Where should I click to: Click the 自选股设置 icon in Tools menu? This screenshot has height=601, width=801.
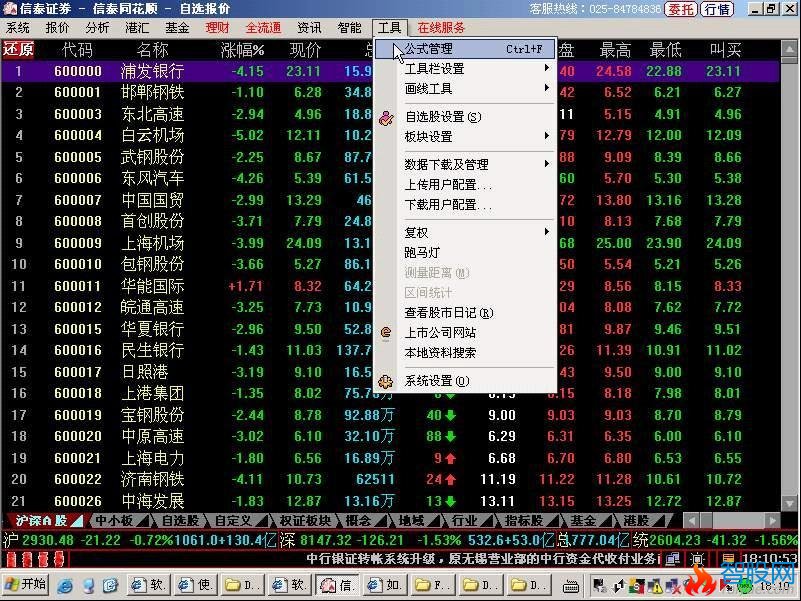(x=387, y=117)
